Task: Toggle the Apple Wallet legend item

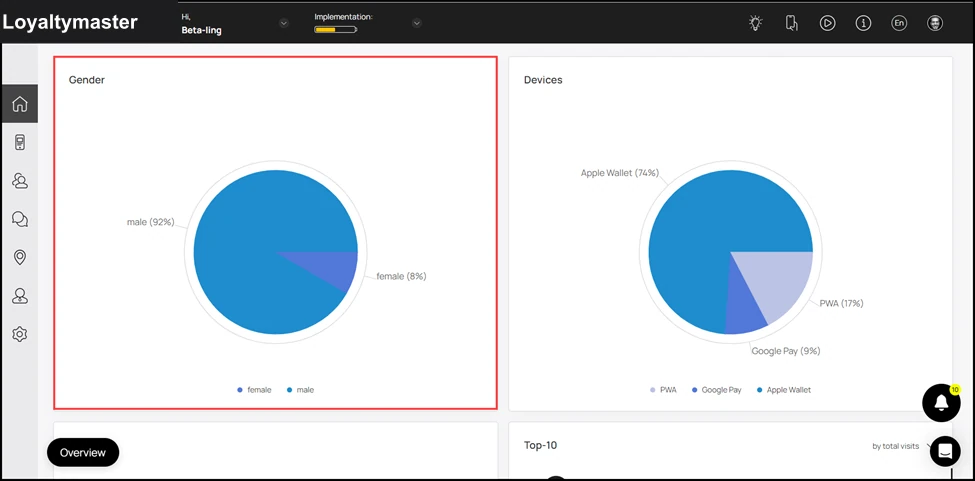Action: click(783, 390)
